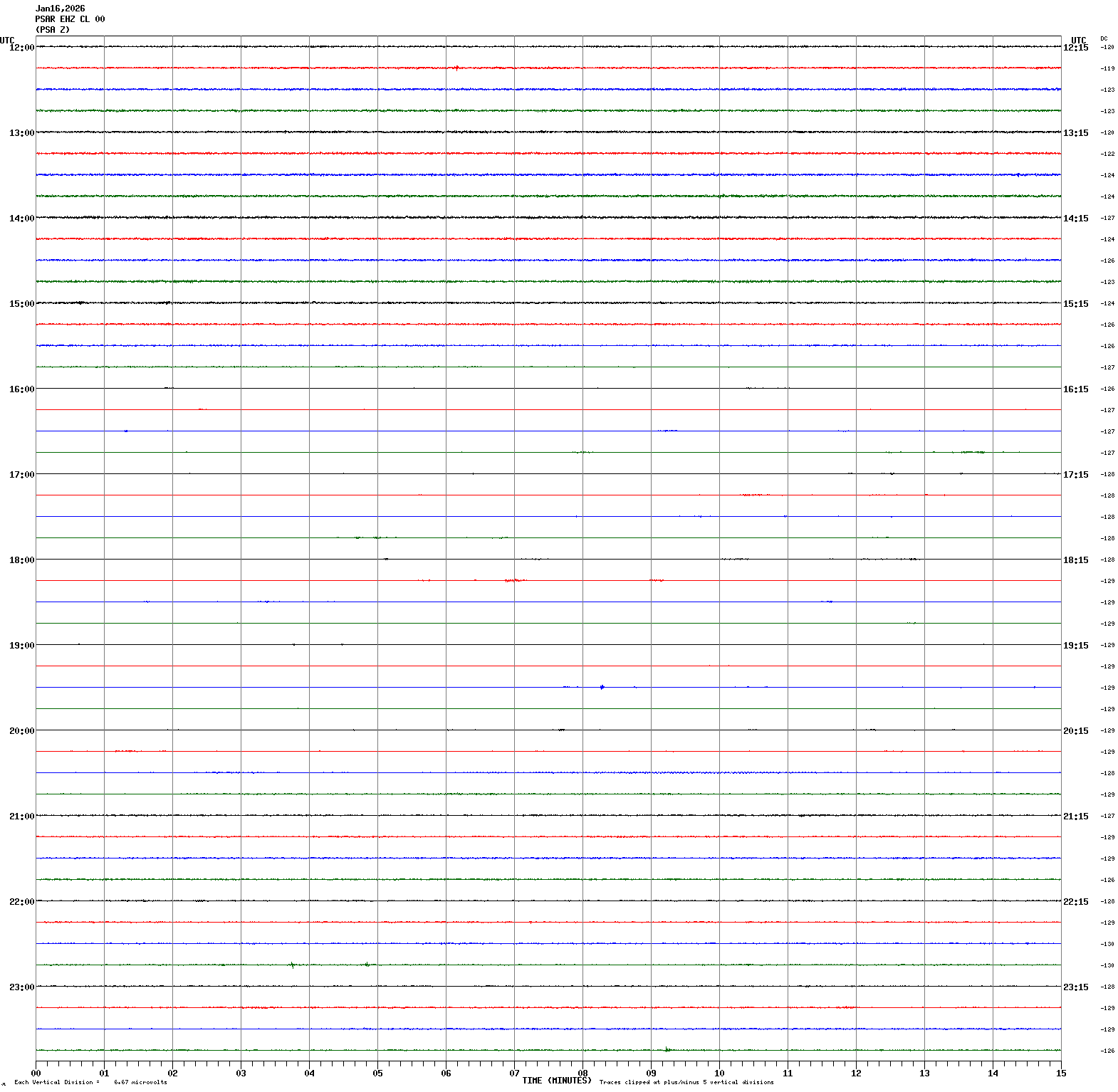Select the 13:15 time label on right axis
Viewport: 1118px width, 1092px height.
1075,133
